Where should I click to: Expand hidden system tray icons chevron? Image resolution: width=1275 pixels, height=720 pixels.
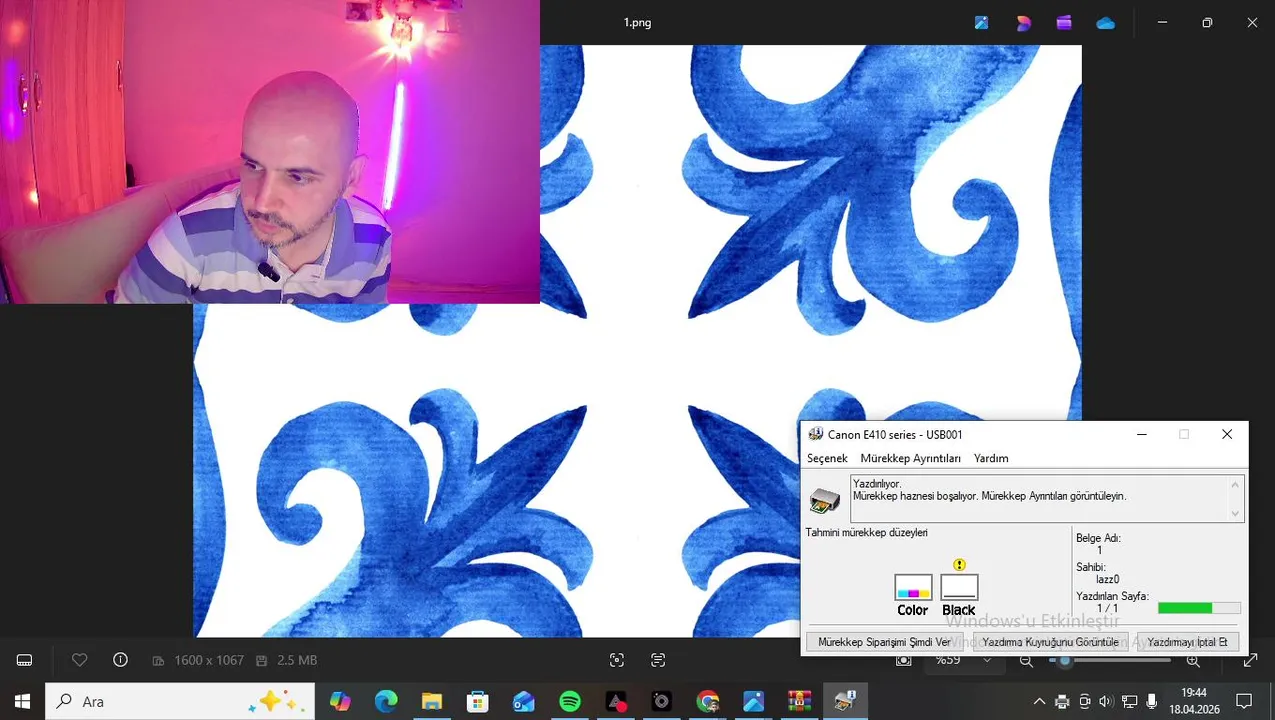pyautogui.click(x=1039, y=701)
